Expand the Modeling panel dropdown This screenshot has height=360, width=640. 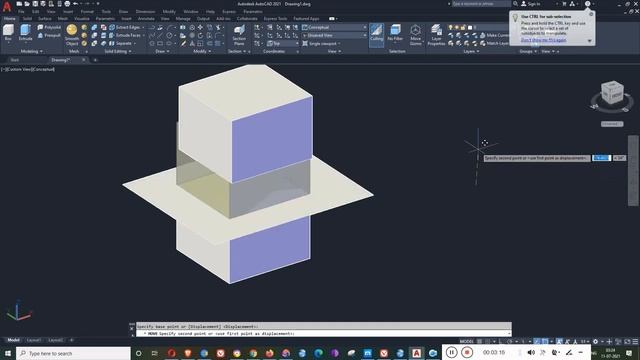tap(31, 51)
